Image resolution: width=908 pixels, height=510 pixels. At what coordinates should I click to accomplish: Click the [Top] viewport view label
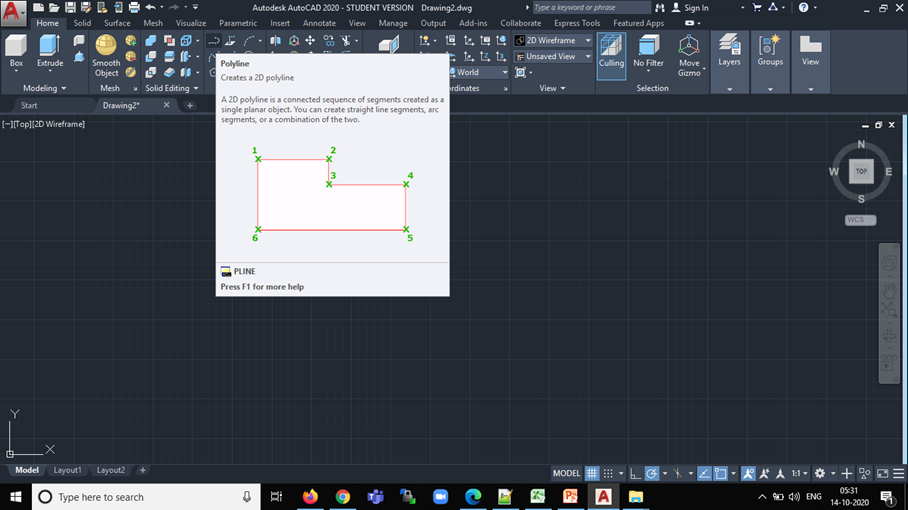tap(23, 124)
